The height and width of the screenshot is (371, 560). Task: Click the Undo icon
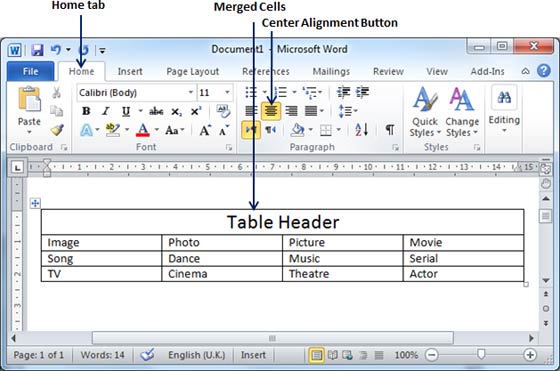[56, 50]
